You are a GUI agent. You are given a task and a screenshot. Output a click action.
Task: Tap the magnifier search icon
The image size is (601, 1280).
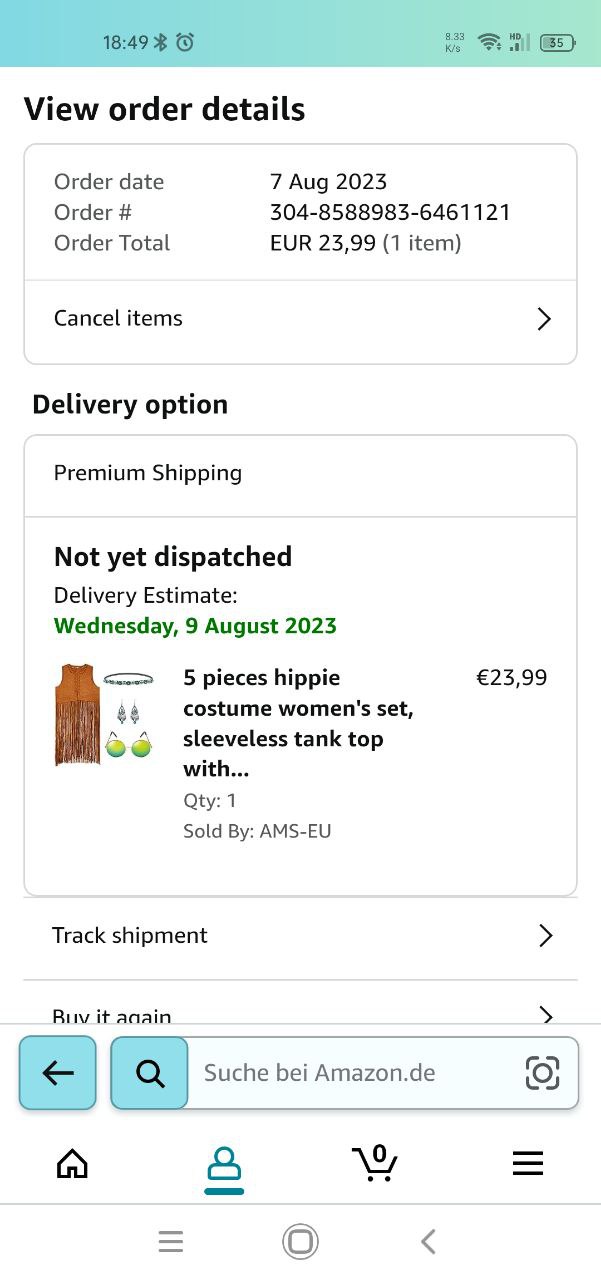150,1073
